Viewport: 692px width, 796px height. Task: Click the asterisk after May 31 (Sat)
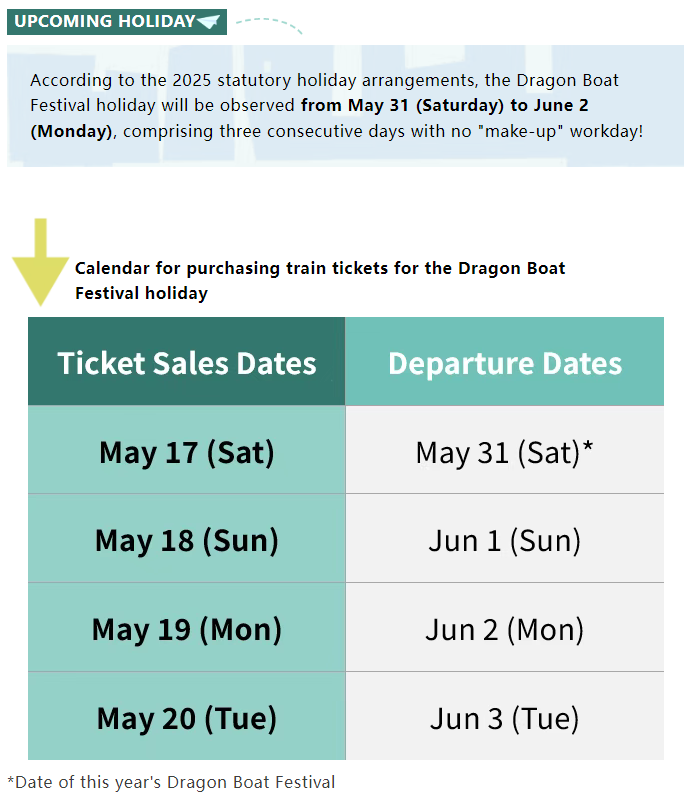(x=587, y=447)
